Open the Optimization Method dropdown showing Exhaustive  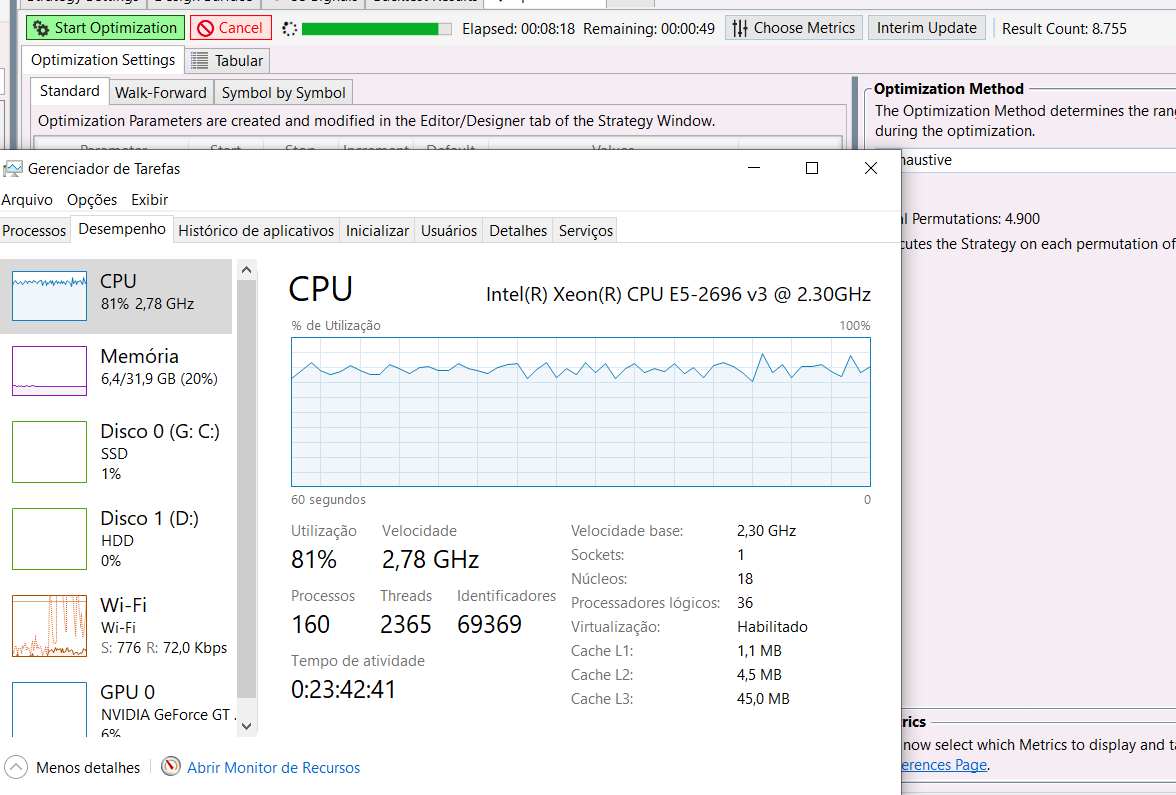tap(1038, 160)
